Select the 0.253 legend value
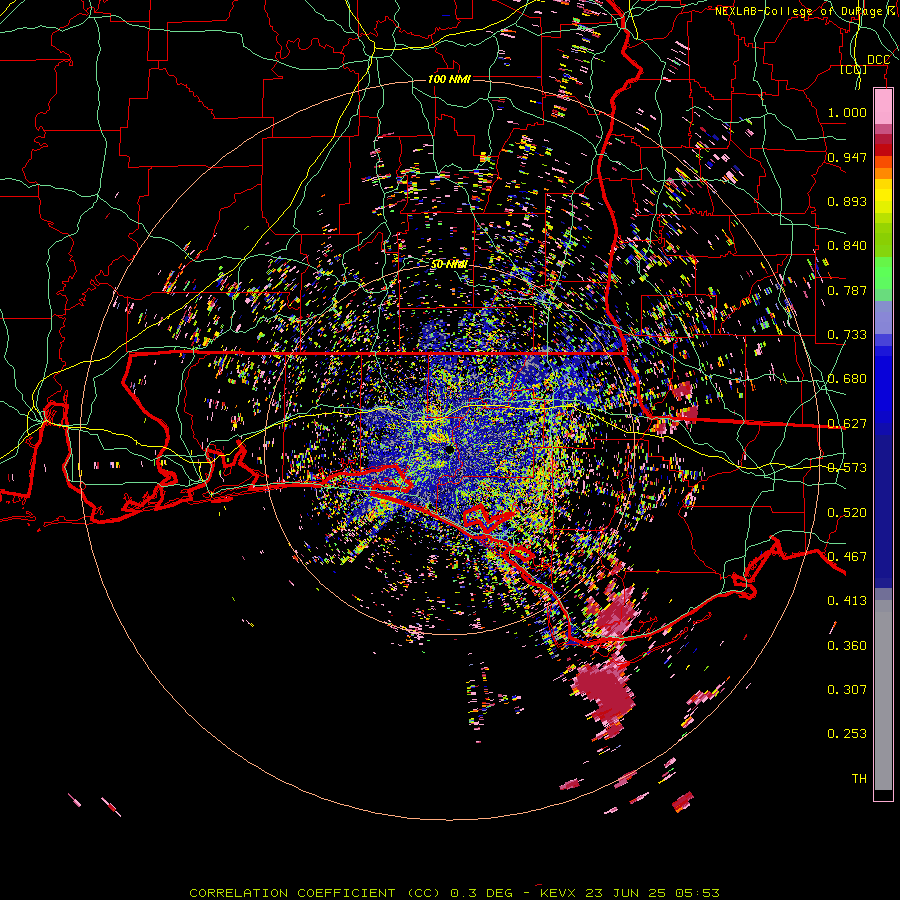The image size is (900, 900). point(847,734)
